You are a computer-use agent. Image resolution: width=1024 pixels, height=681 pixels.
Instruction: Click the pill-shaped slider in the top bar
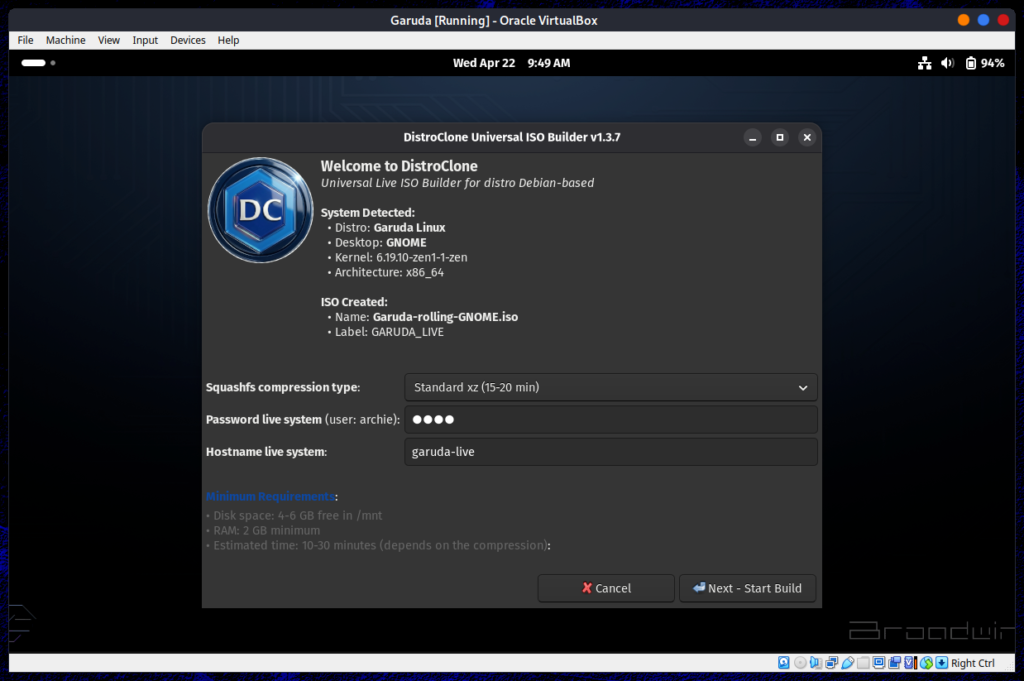33,62
